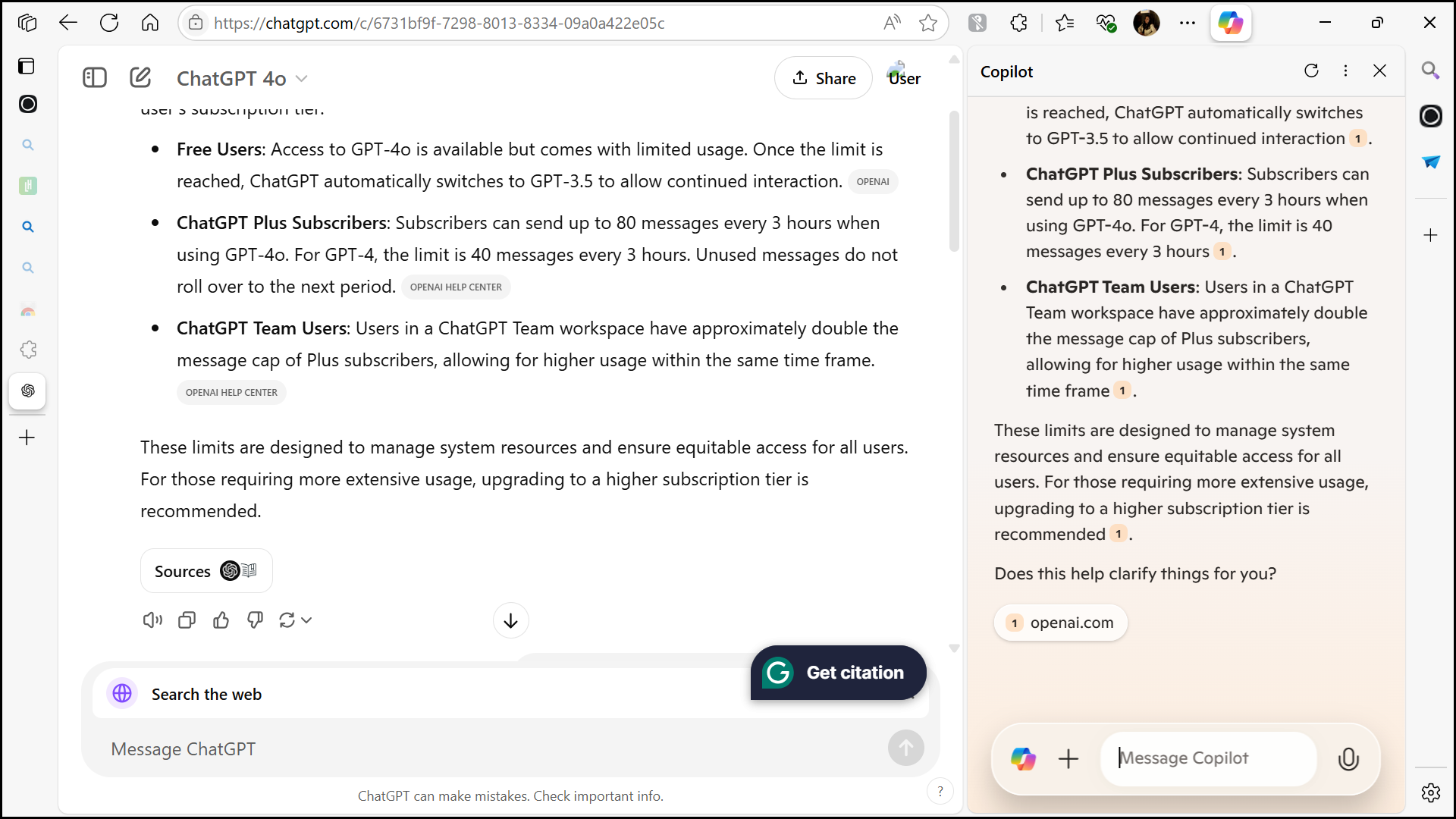Open the regenerate response dropdown arrow
Screen dimensions: 1456x819
(306, 620)
